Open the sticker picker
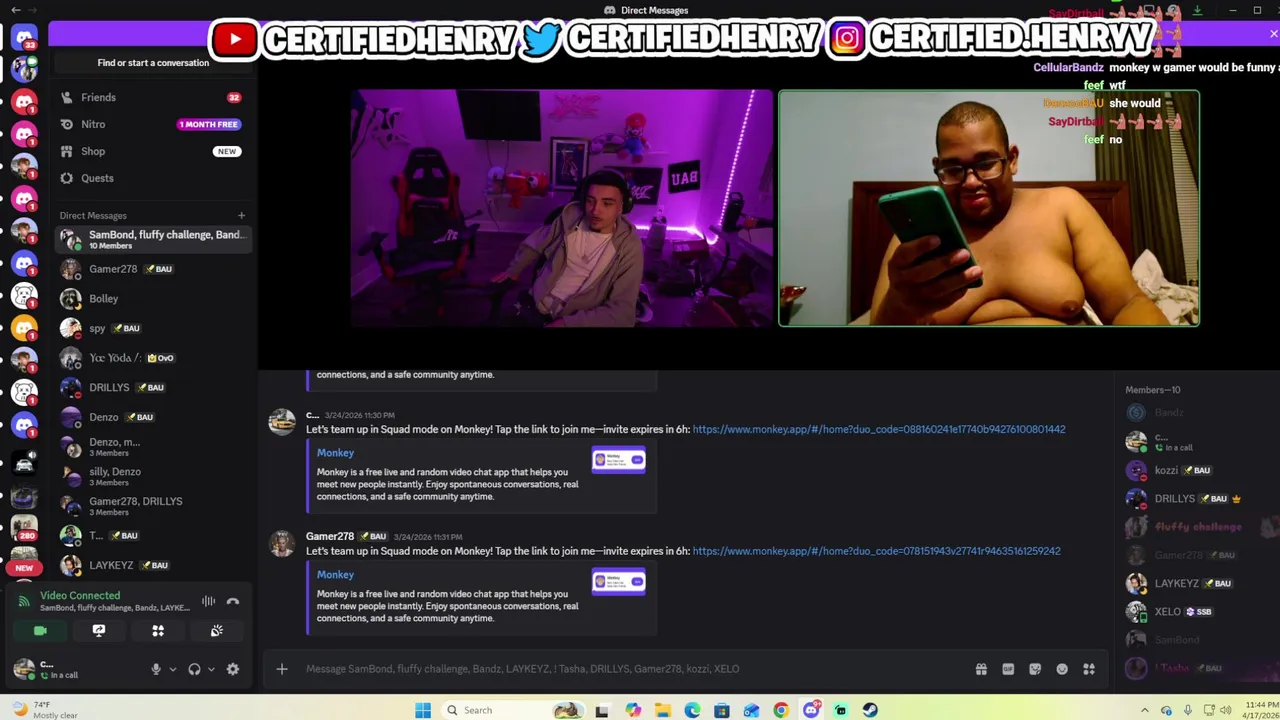This screenshot has height=720, width=1280. pyautogui.click(x=1035, y=669)
